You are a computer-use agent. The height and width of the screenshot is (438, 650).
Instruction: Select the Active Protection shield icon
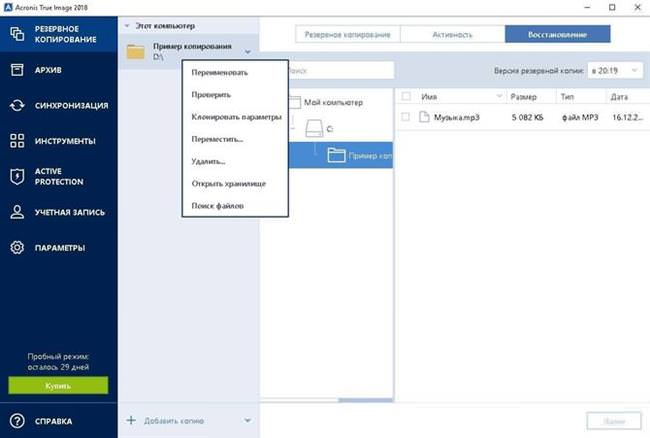[17, 177]
